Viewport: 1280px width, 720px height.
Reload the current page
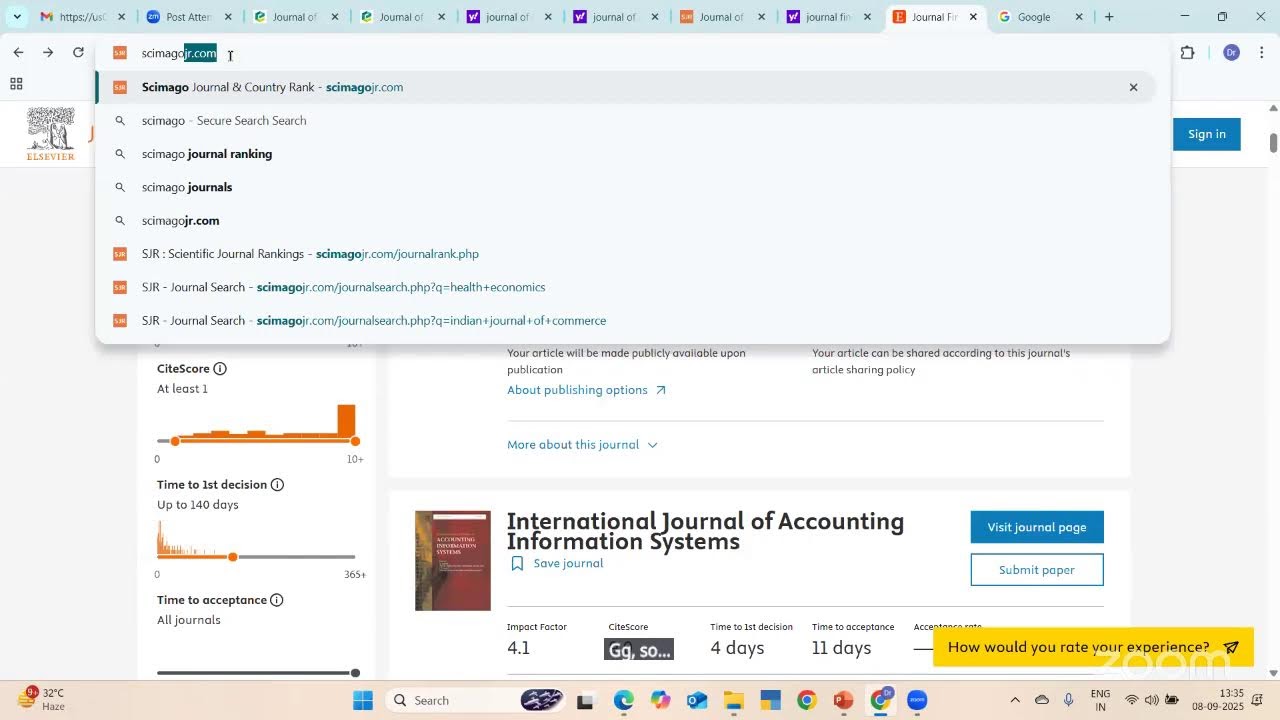78,52
